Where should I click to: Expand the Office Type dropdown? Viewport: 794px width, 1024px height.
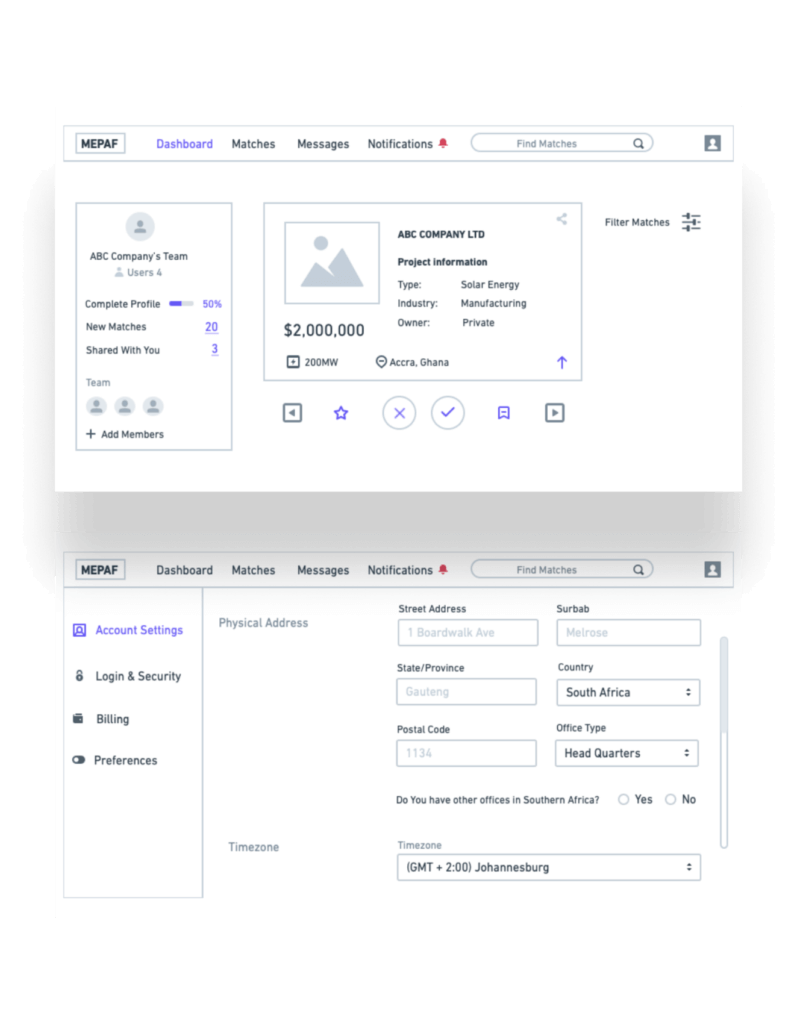coord(626,753)
